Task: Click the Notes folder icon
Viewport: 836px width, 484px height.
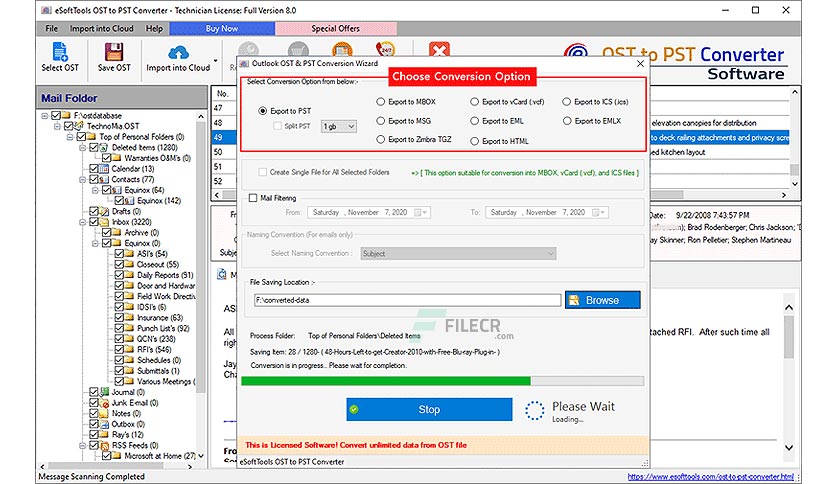Action: tap(104, 413)
